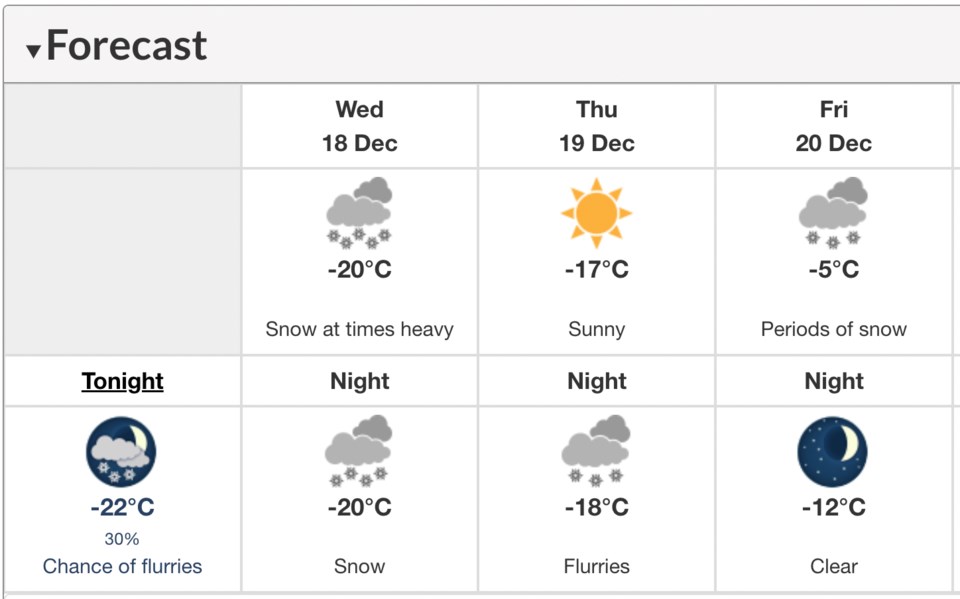This screenshot has width=960, height=599.
Task: Click the Periods of snow description
Action: tap(833, 329)
